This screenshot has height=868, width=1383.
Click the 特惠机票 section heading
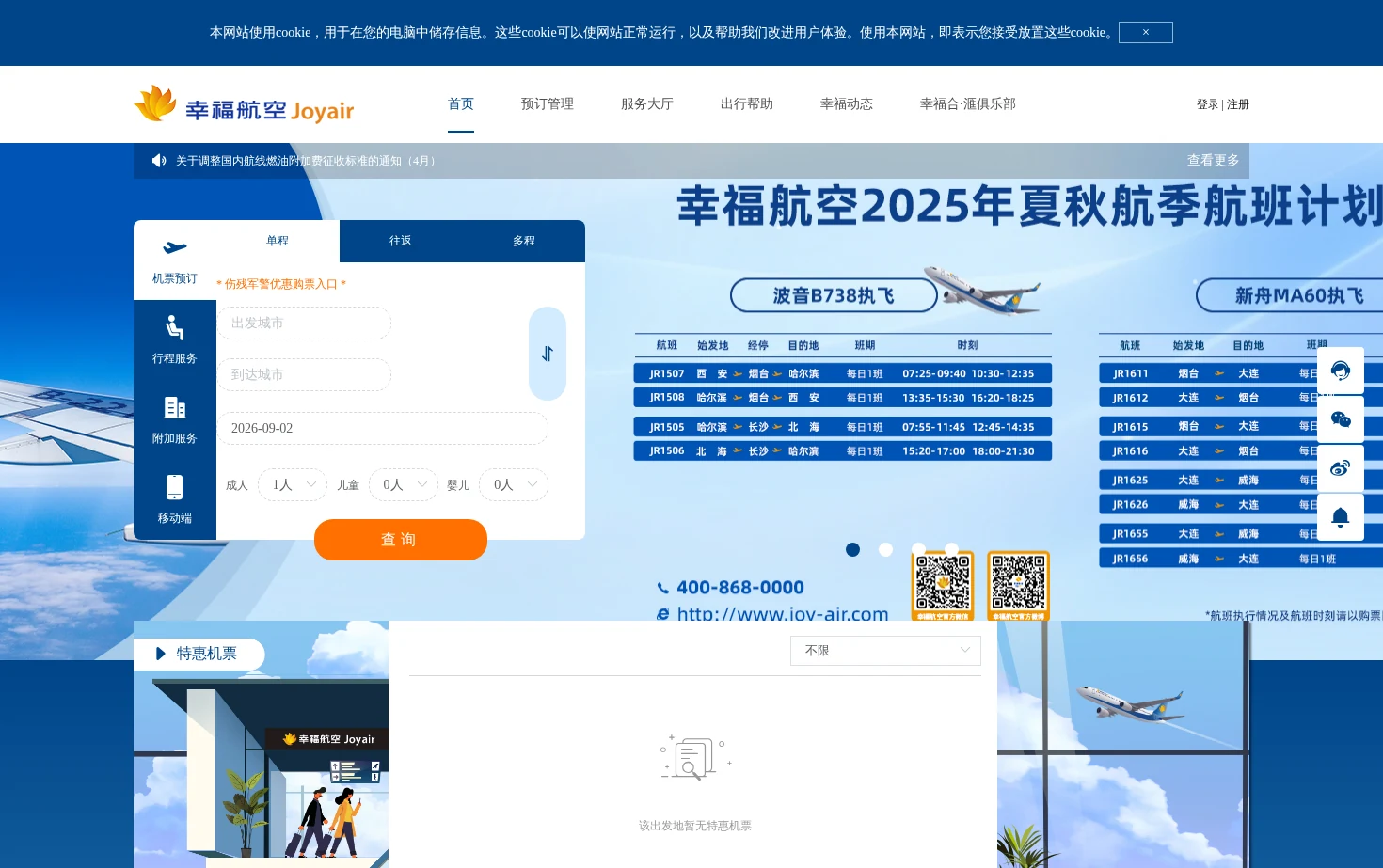click(x=207, y=654)
